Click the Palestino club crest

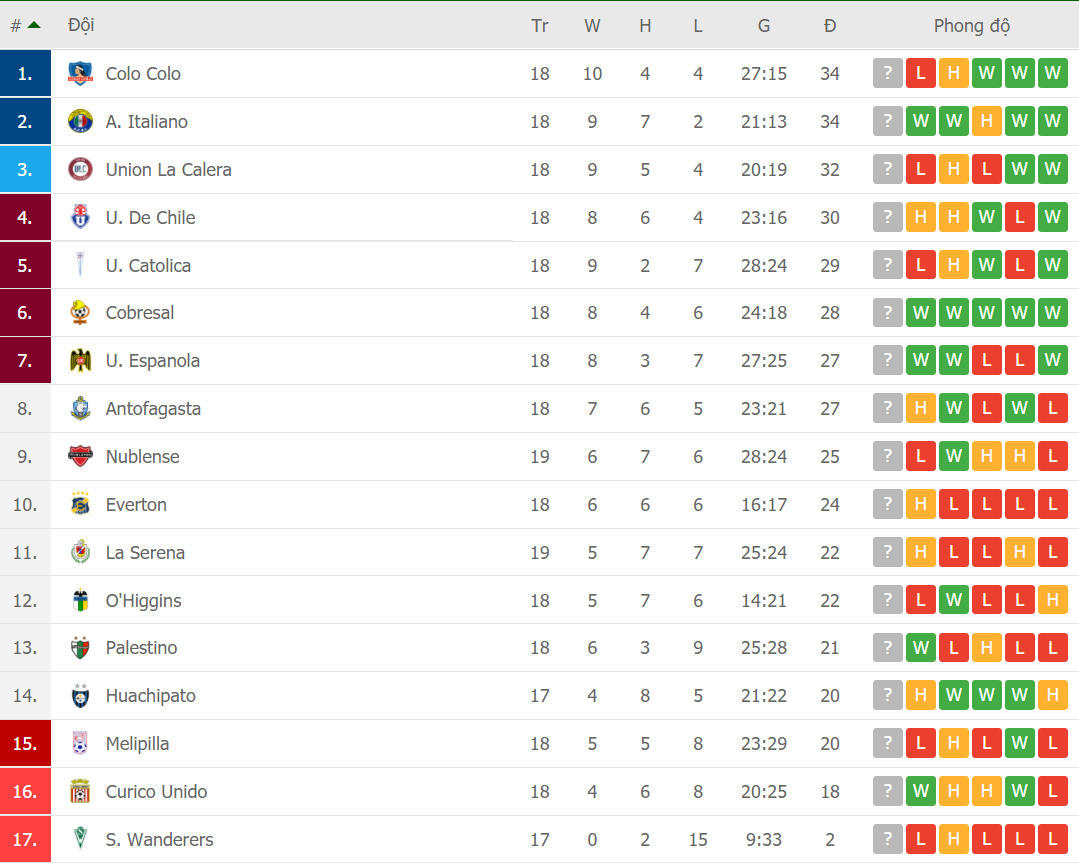click(x=80, y=648)
